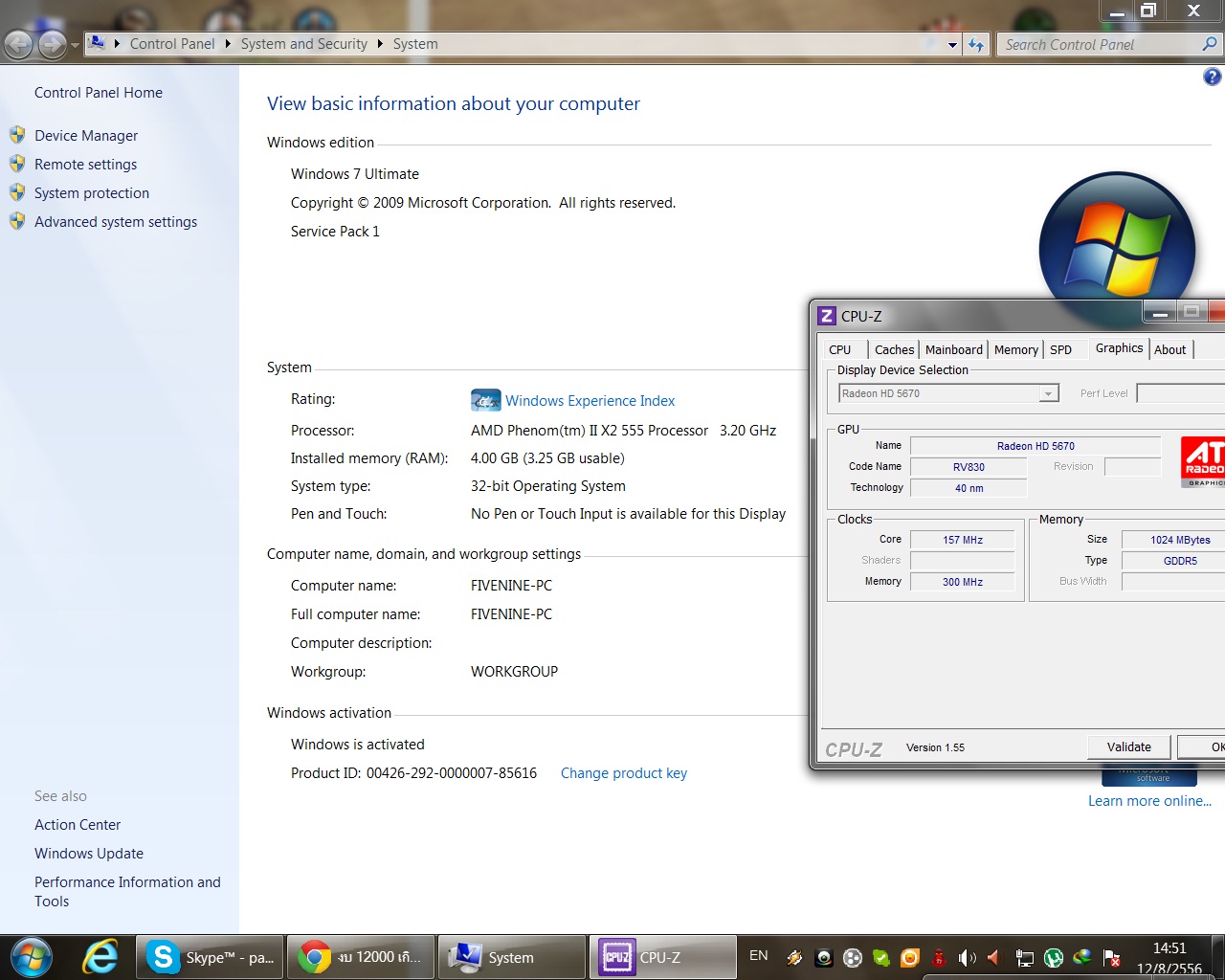This screenshot has width=1225, height=980.
Task: Click the System taskbar button
Action: click(512, 957)
